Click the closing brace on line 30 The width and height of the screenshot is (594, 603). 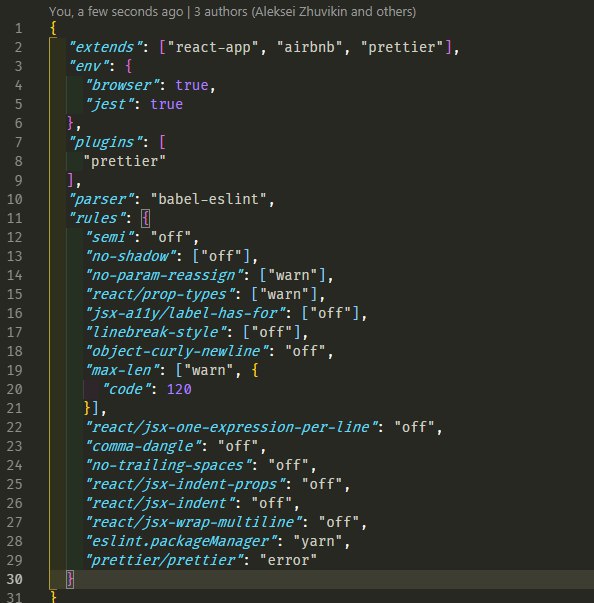[x=70, y=579]
